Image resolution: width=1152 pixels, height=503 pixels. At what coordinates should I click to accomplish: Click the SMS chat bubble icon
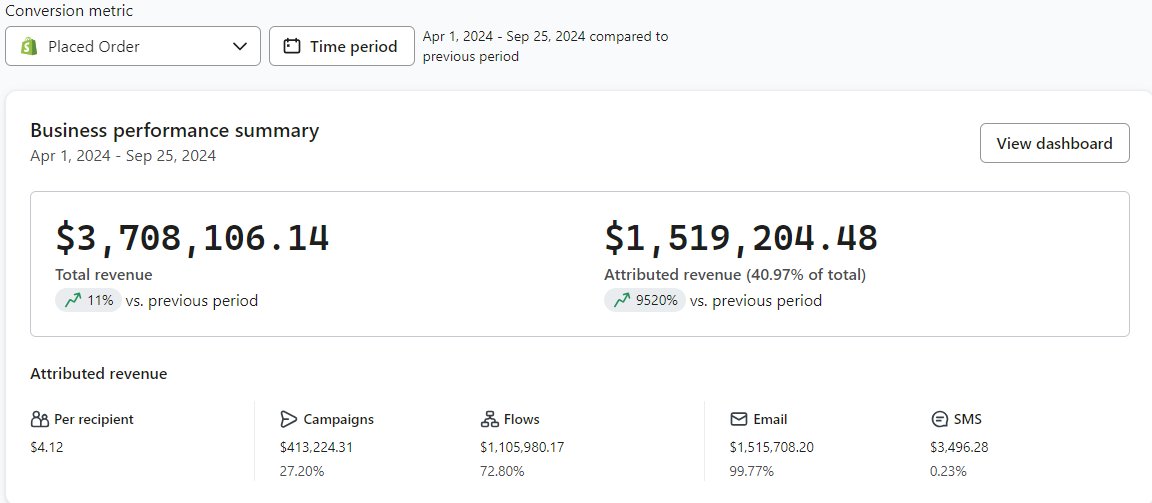coord(939,419)
